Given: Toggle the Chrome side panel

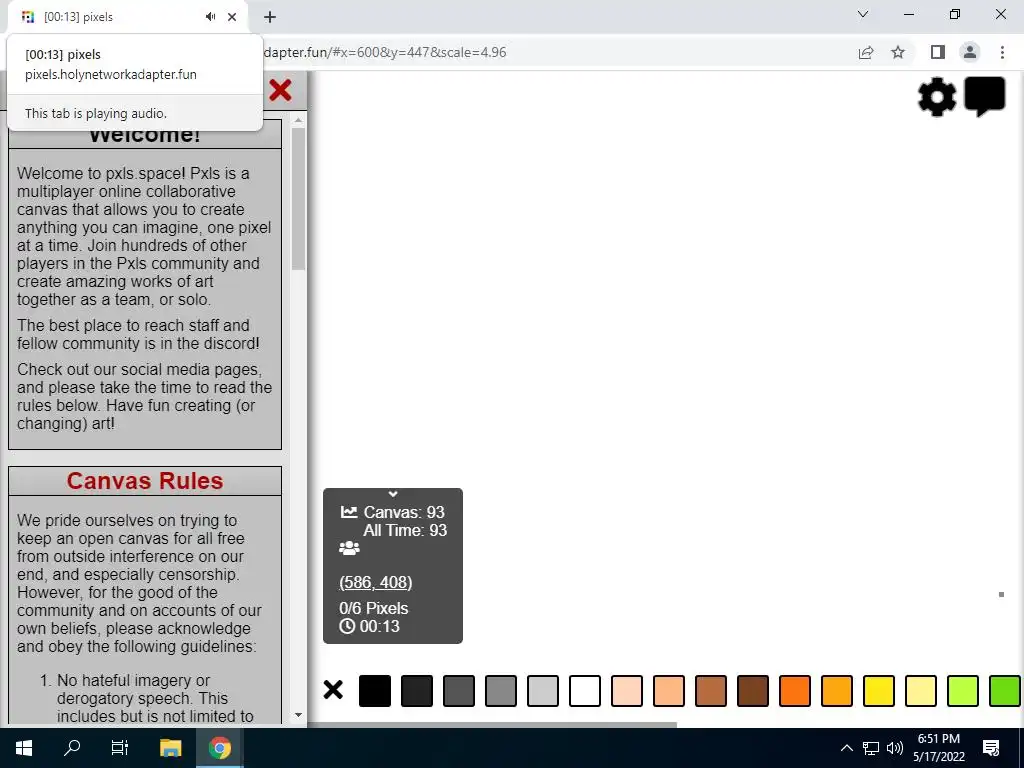Looking at the screenshot, I should click(938, 52).
